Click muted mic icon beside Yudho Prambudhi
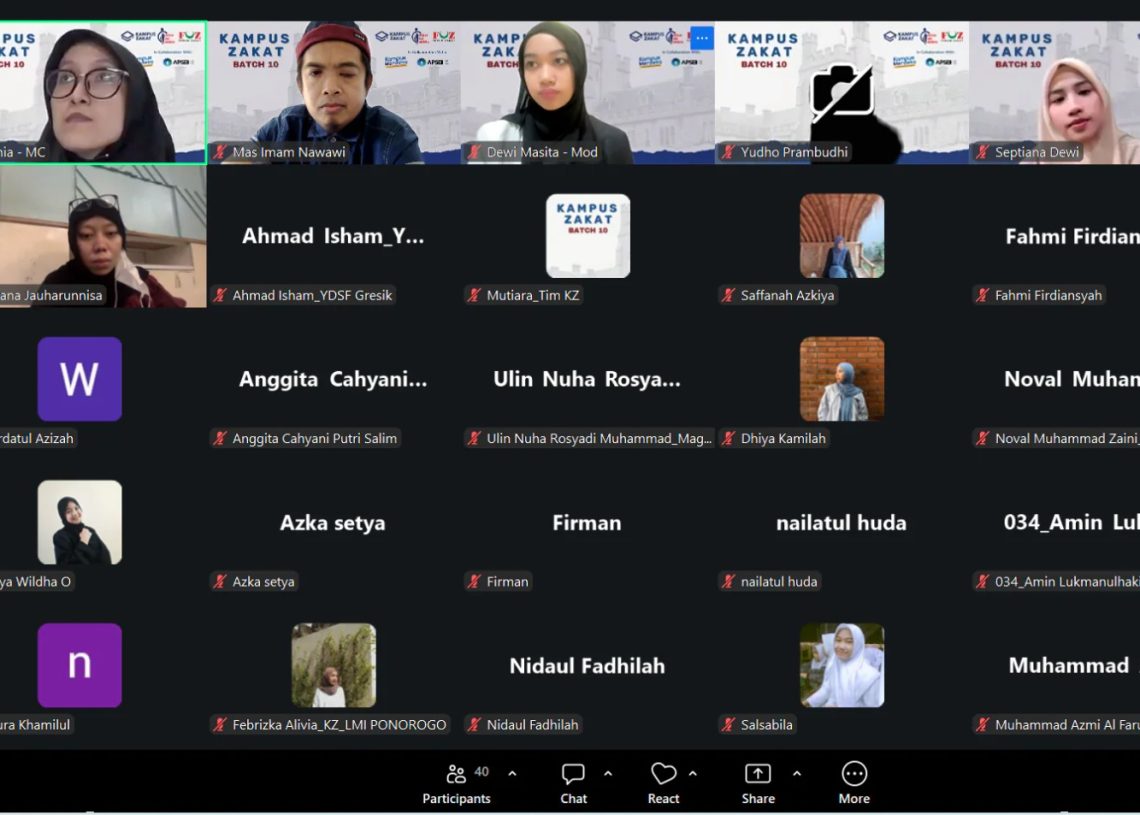This screenshot has width=1140, height=815. pos(728,152)
